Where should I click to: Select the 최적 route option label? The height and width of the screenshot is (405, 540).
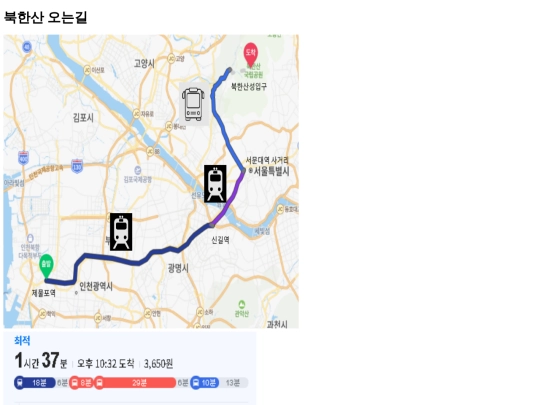22,341
